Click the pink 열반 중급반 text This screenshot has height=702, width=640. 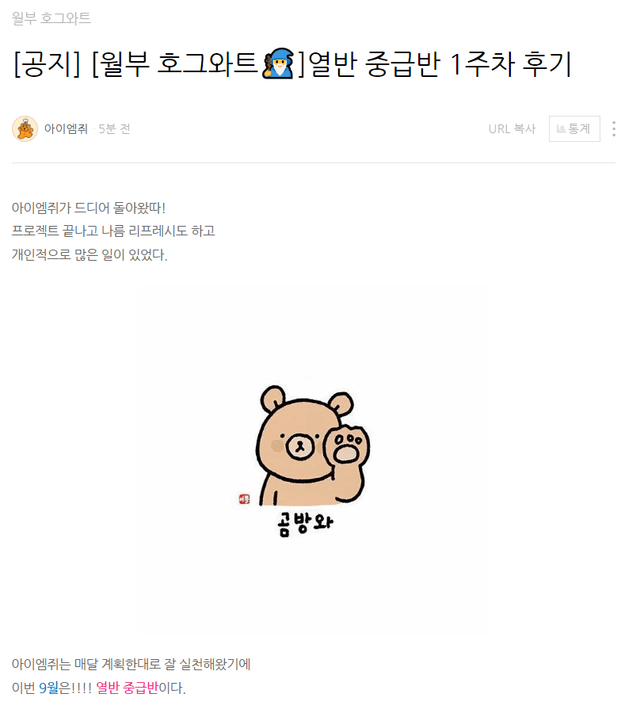coord(127,687)
